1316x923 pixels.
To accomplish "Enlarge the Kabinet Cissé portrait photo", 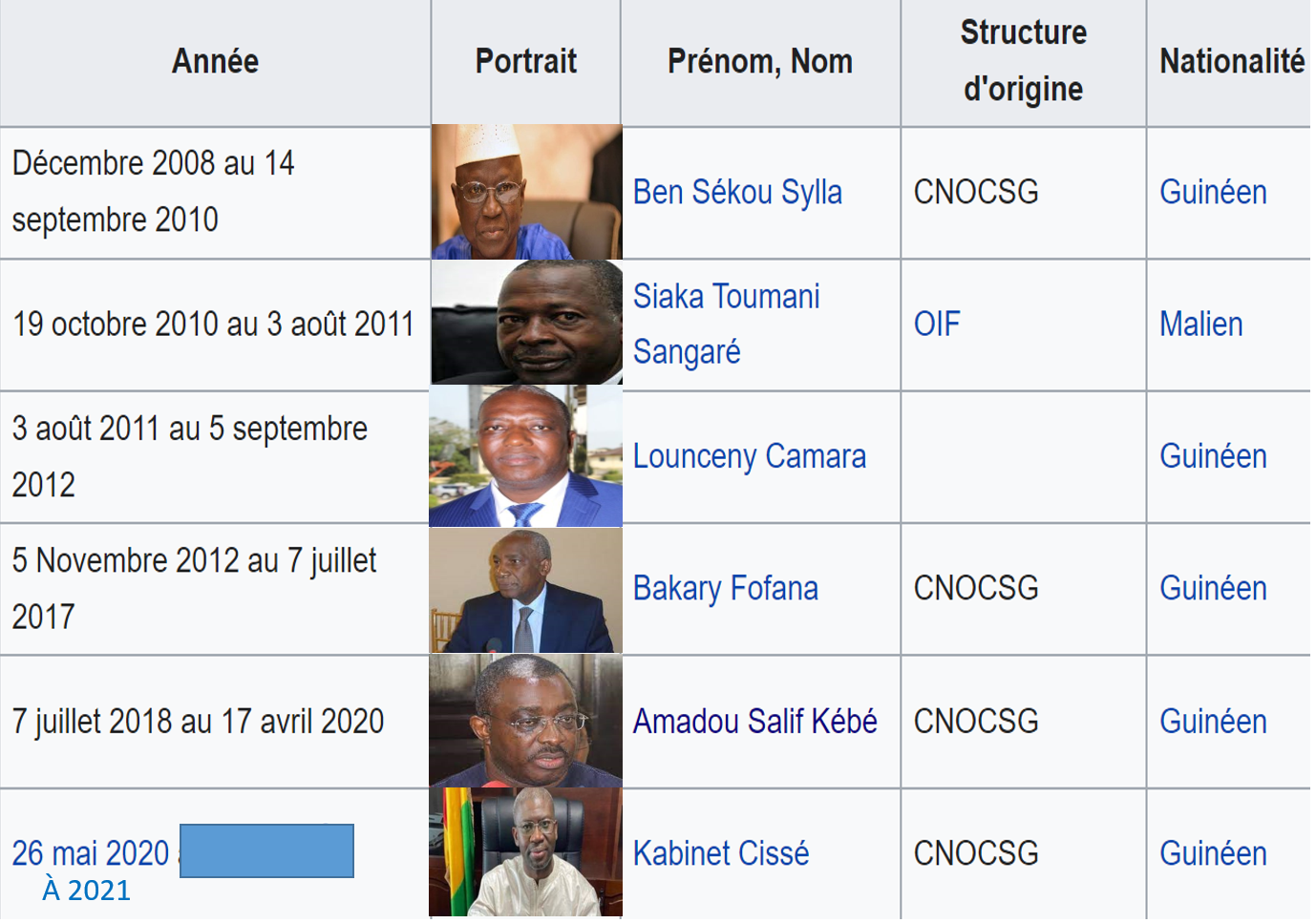I will (526, 853).
